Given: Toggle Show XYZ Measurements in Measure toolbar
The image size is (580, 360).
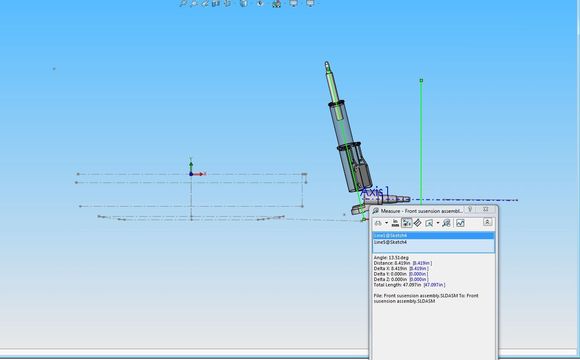Looking at the screenshot, I should (407, 223).
